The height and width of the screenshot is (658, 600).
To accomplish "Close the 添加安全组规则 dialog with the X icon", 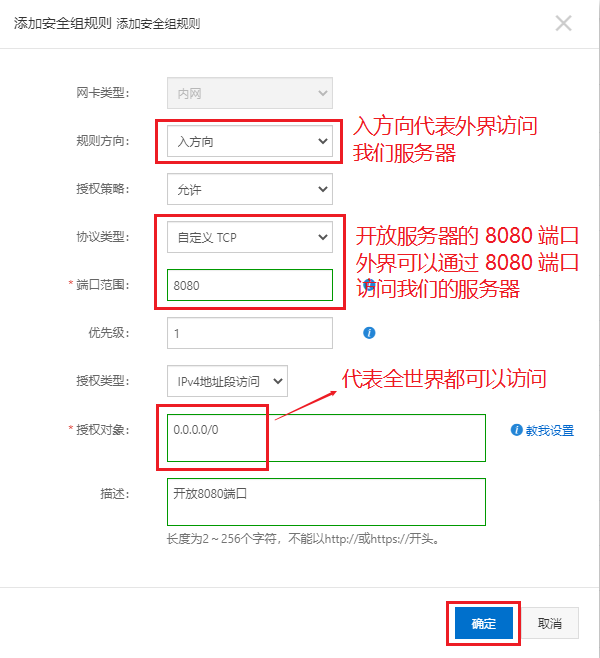I will click(563, 24).
